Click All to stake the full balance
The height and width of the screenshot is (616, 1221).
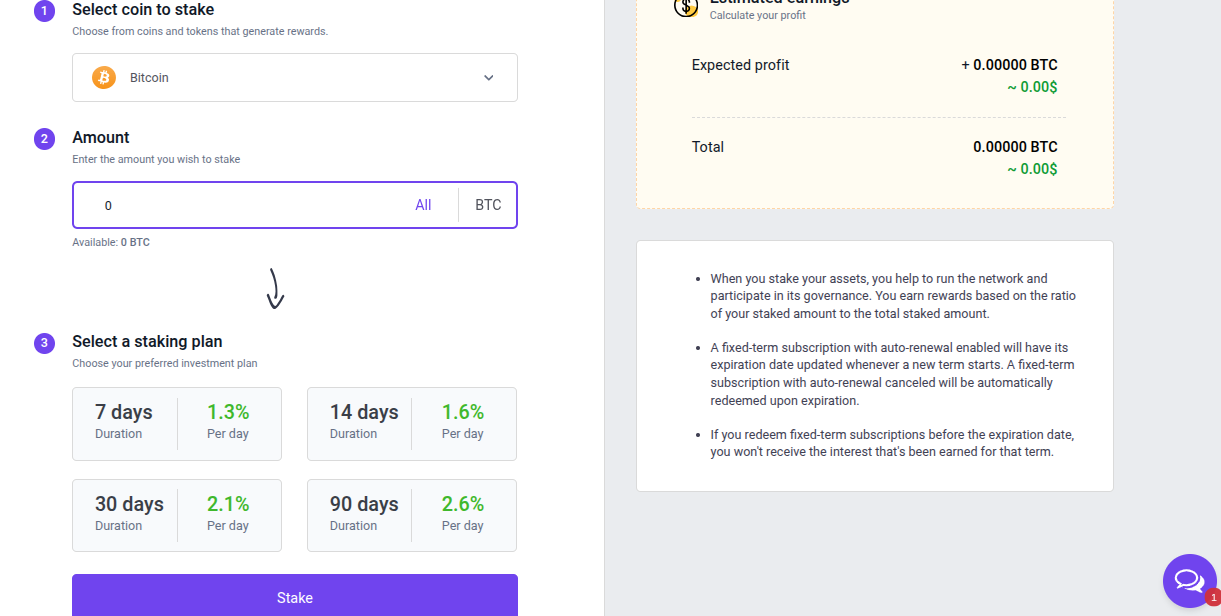click(x=423, y=205)
